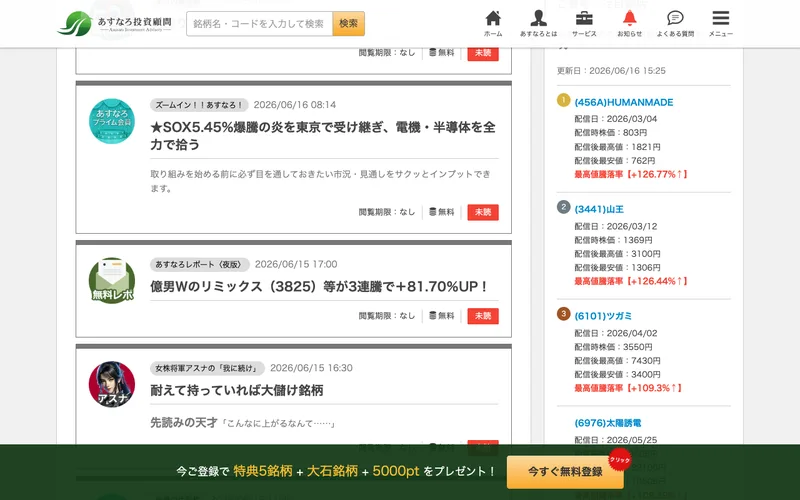Open サービス briefcase icon

click(584, 23)
